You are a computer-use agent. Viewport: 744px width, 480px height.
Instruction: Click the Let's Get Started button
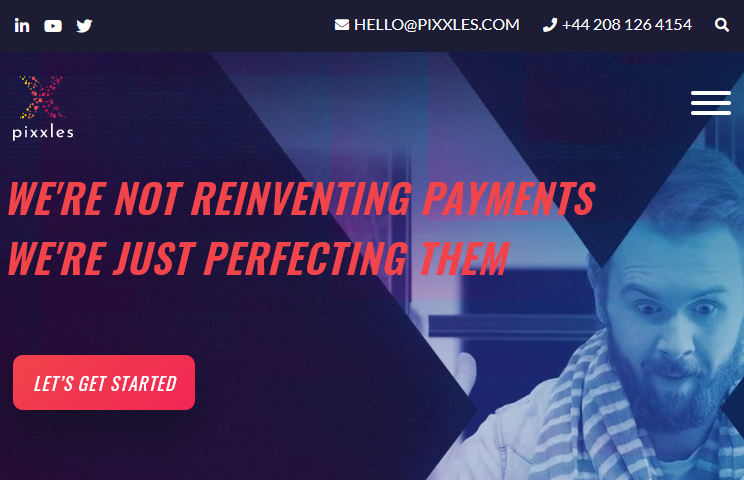tap(104, 382)
